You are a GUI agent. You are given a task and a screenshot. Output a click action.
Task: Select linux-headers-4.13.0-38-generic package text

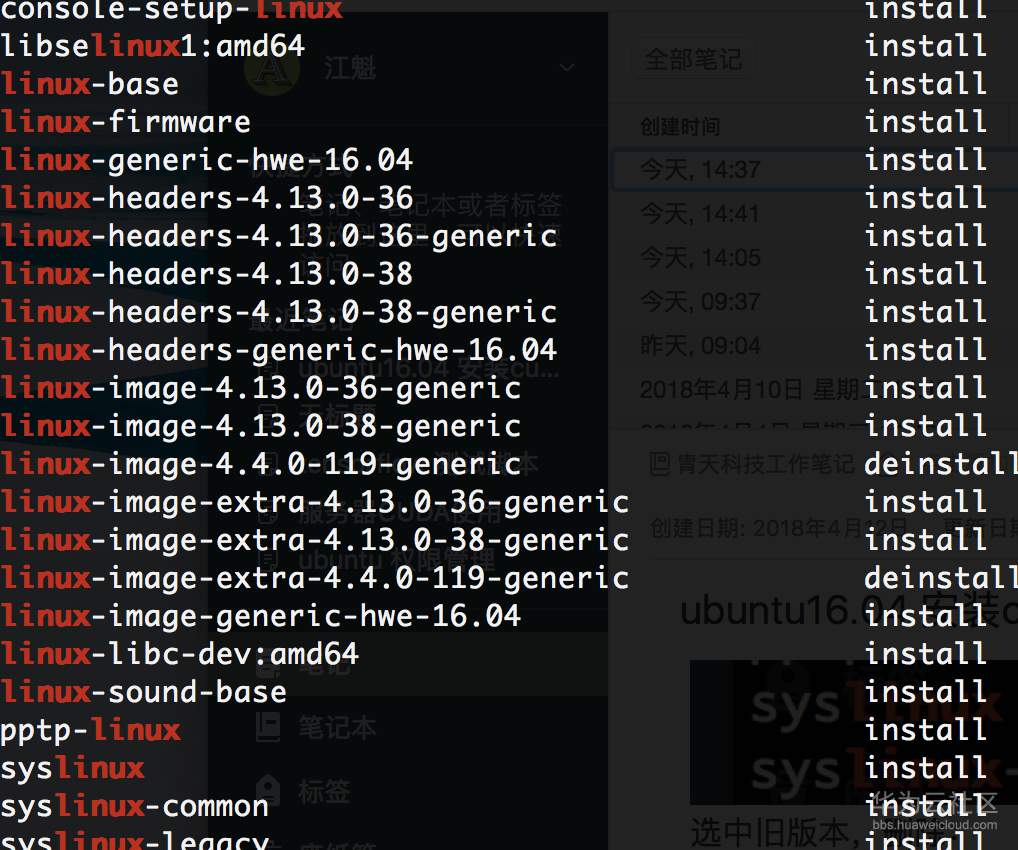point(279,312)
